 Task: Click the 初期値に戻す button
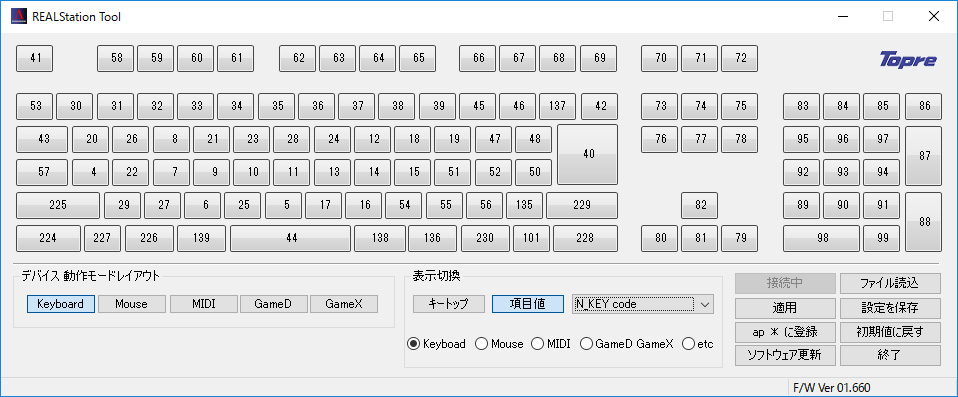(890, 332)
